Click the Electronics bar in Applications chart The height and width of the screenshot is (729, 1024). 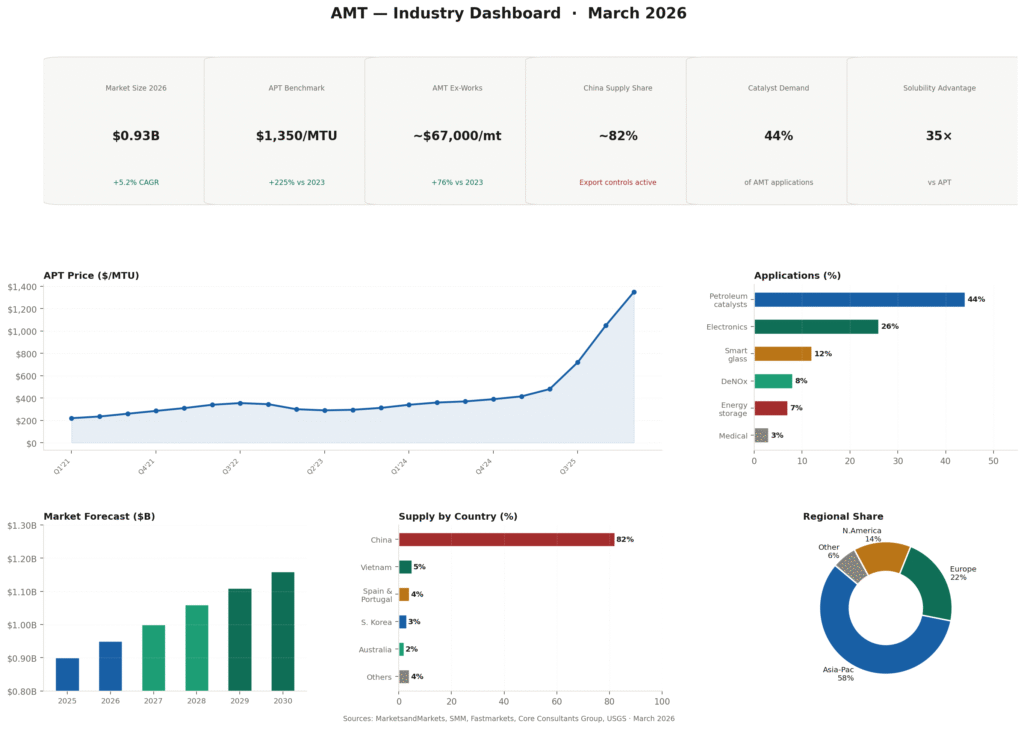815,326
